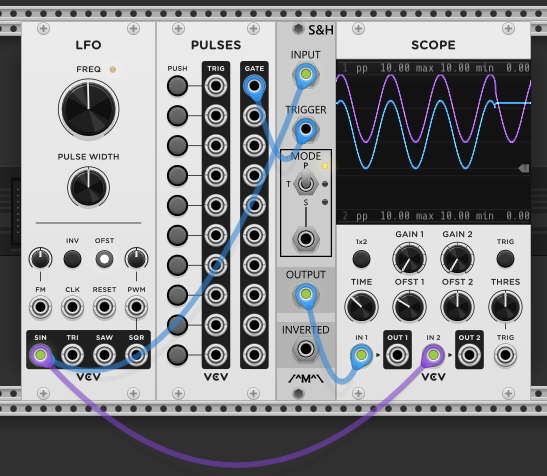
Task: Click the SCOPE OFST 1 knob
Action: tap(409, 307)
